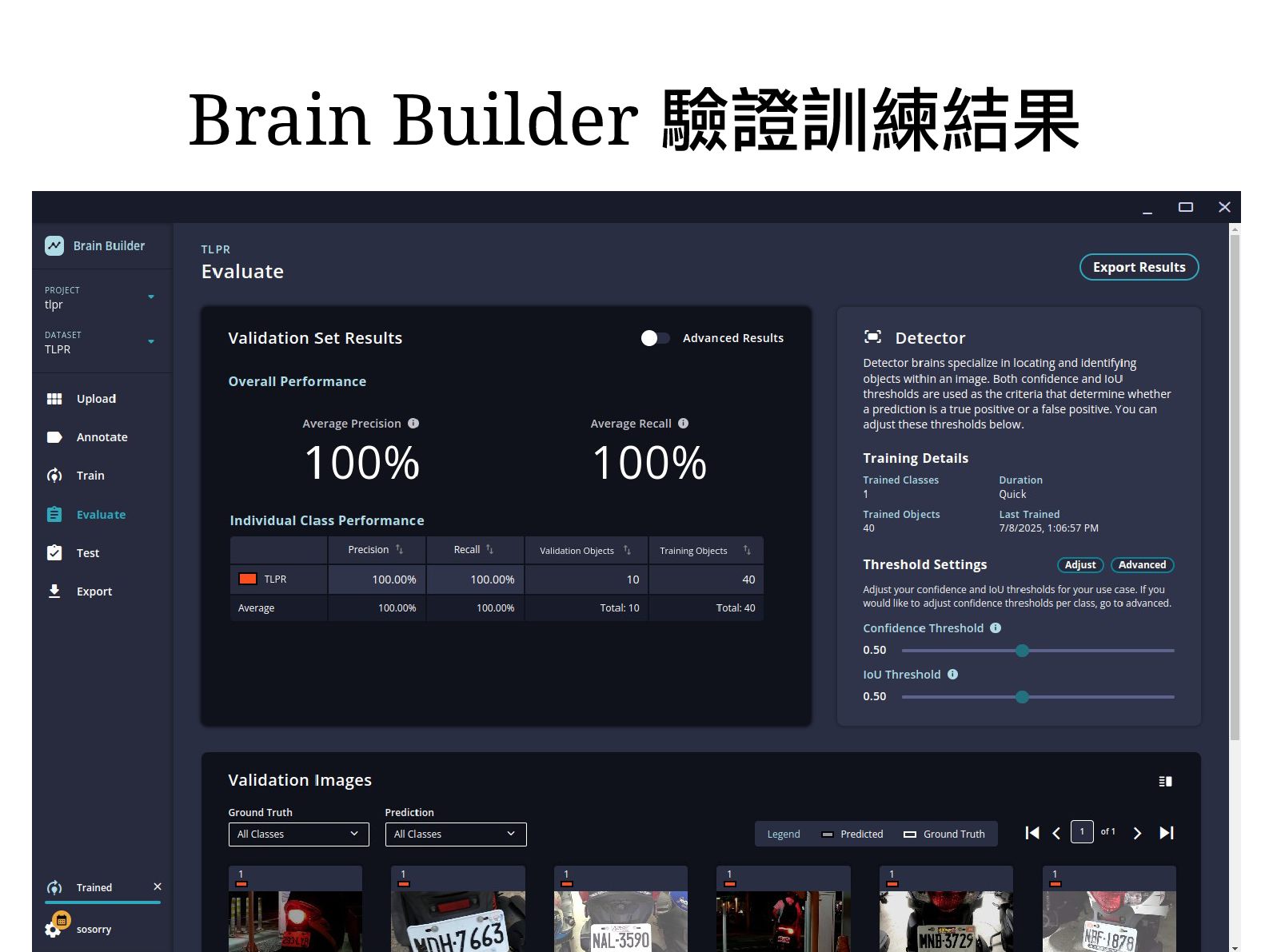Click the Trained status brain icon
Viewport: 1269px width, 952px height.
54,887
